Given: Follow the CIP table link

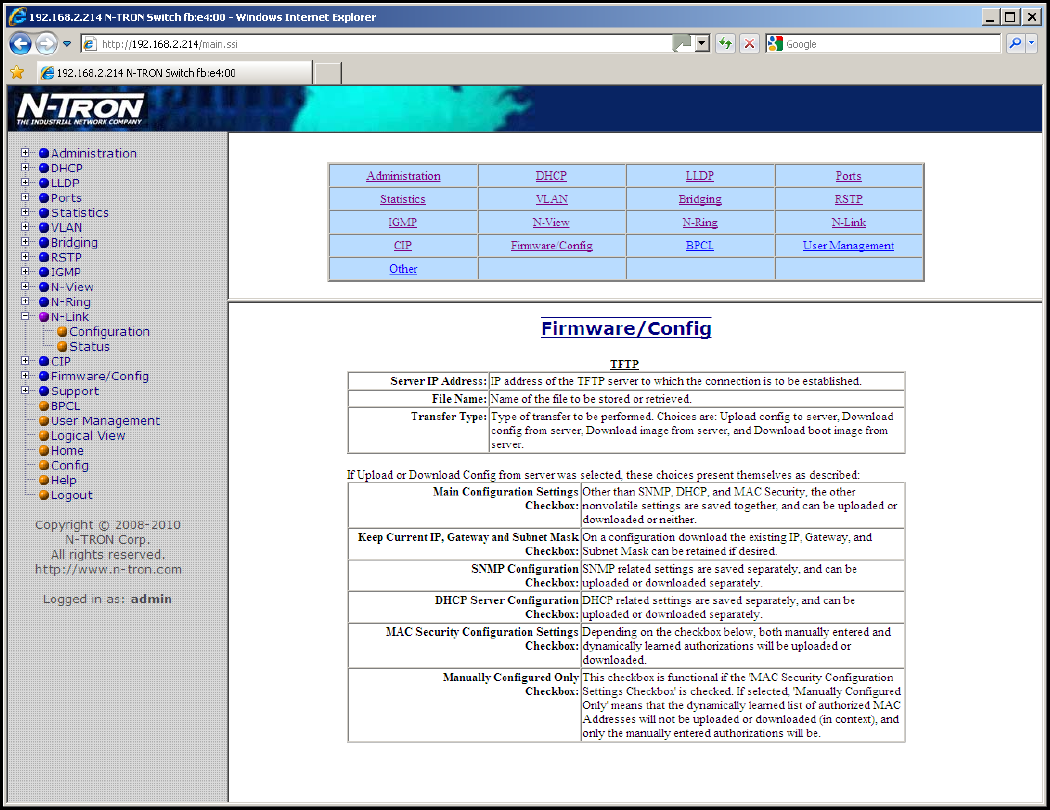Looking at the screenshot, I should point(402,246).
